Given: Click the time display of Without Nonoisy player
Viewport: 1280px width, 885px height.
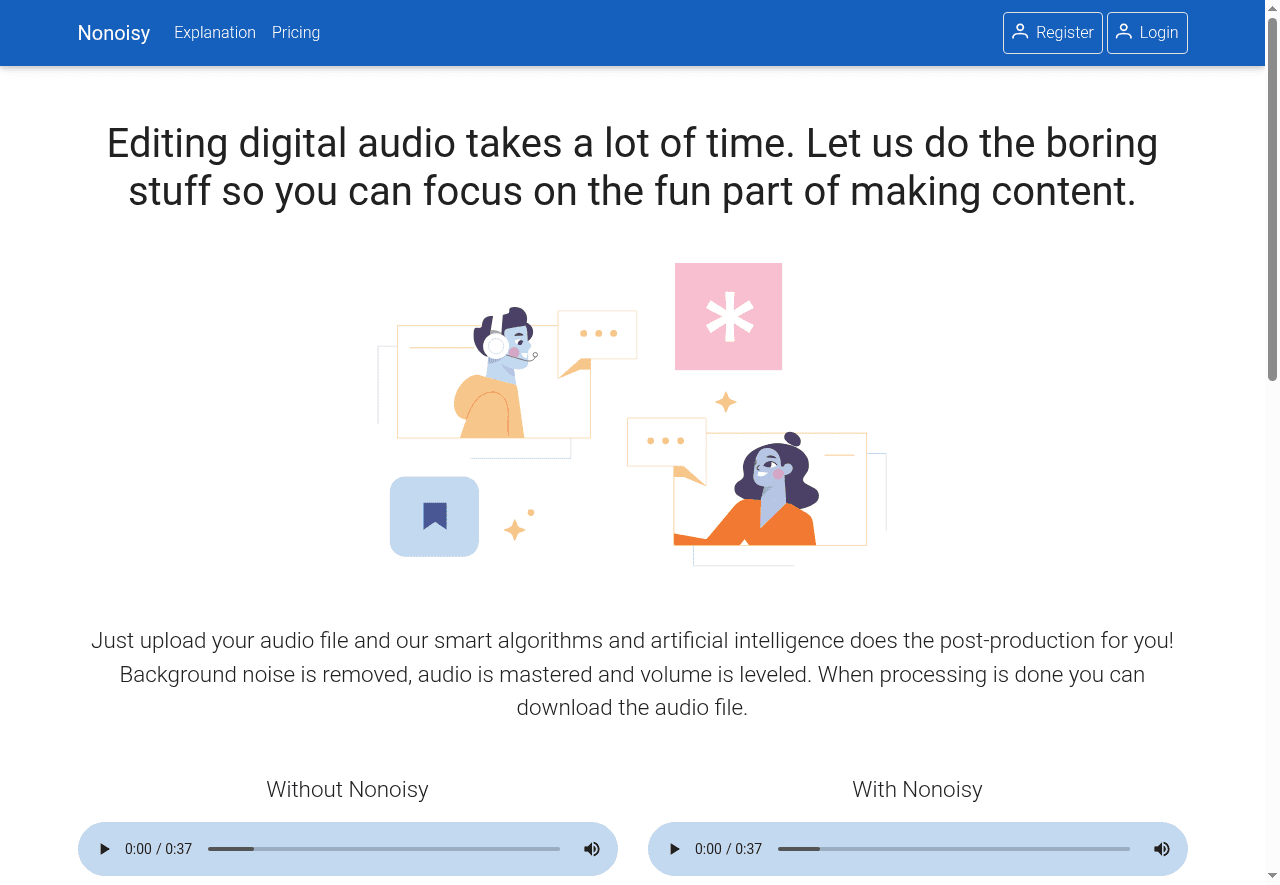Looking at the screenshot, I should pyautogui.click(x=158, y=849).
